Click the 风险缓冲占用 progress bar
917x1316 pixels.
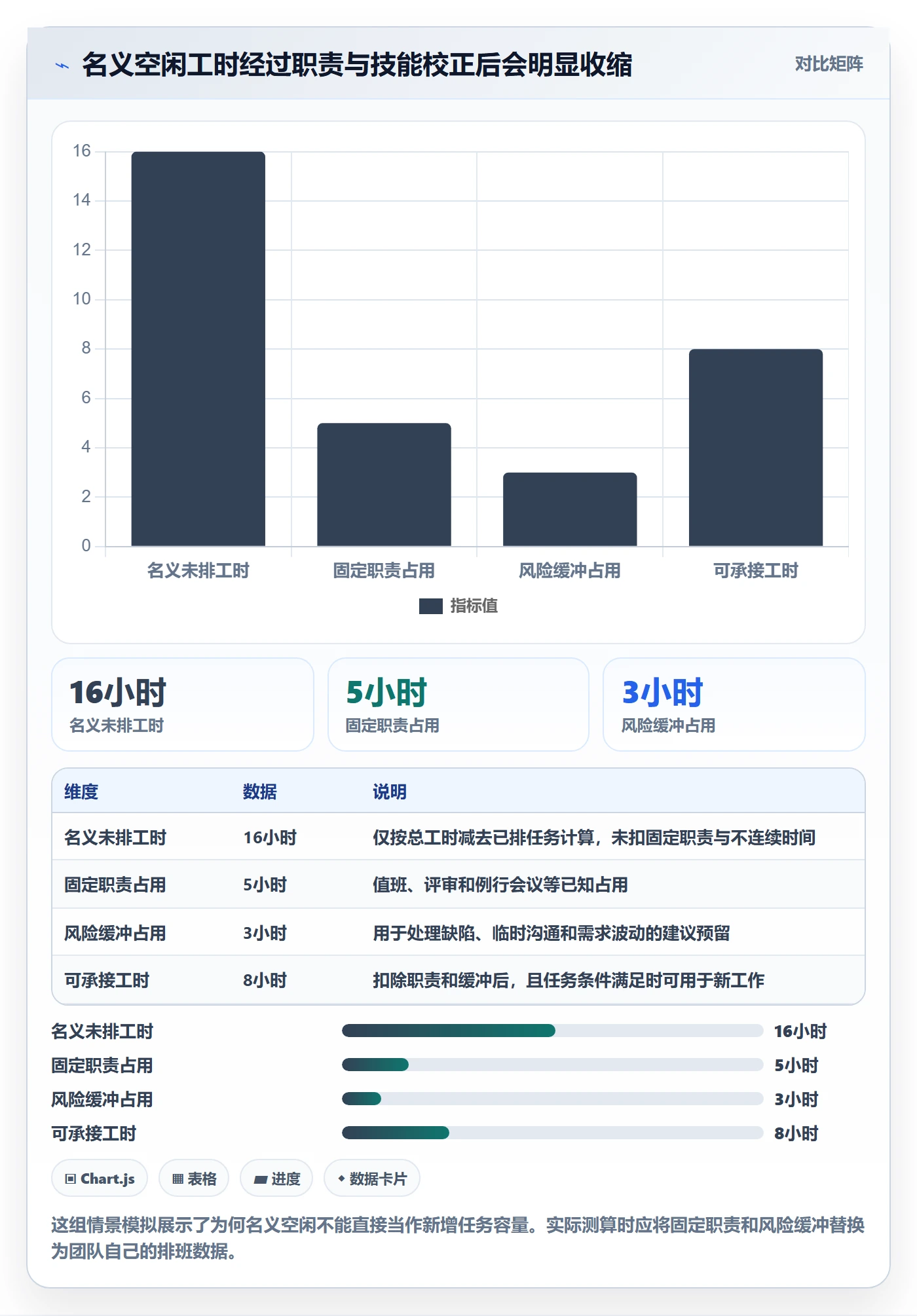click(x=552, y=1099)
